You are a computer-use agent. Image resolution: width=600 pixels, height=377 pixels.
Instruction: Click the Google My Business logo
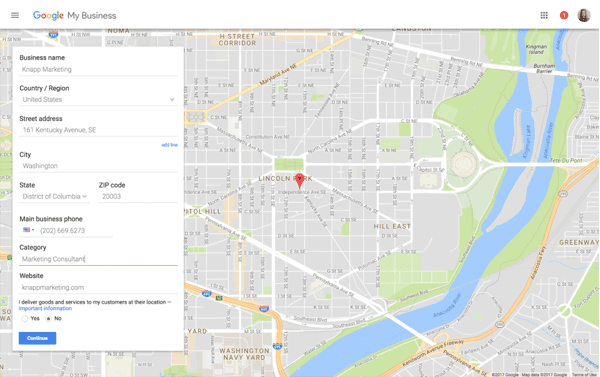[74, 15]
